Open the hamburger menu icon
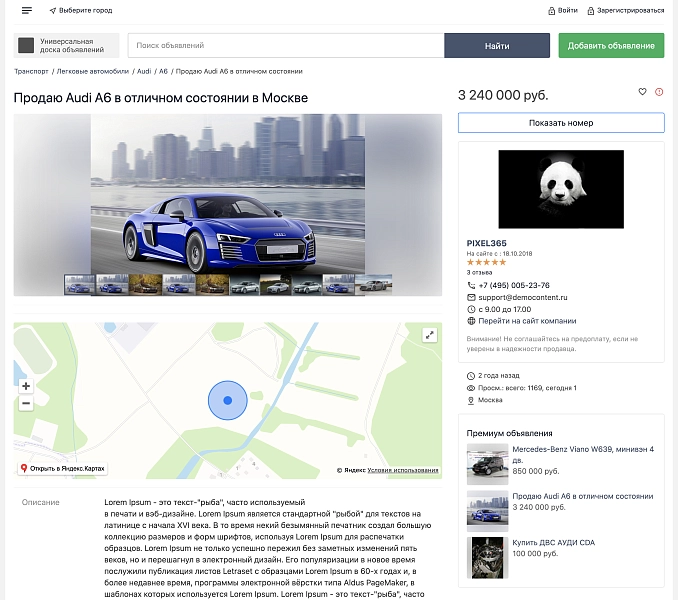Viewport: 678px width, 600px height. click(x=27, y=10)
